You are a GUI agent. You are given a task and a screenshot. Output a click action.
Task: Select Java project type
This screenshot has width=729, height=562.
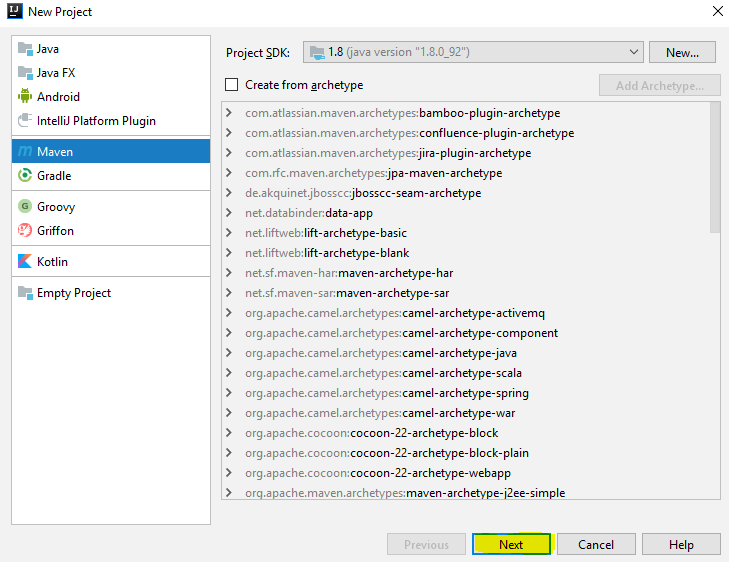(111, 48)
